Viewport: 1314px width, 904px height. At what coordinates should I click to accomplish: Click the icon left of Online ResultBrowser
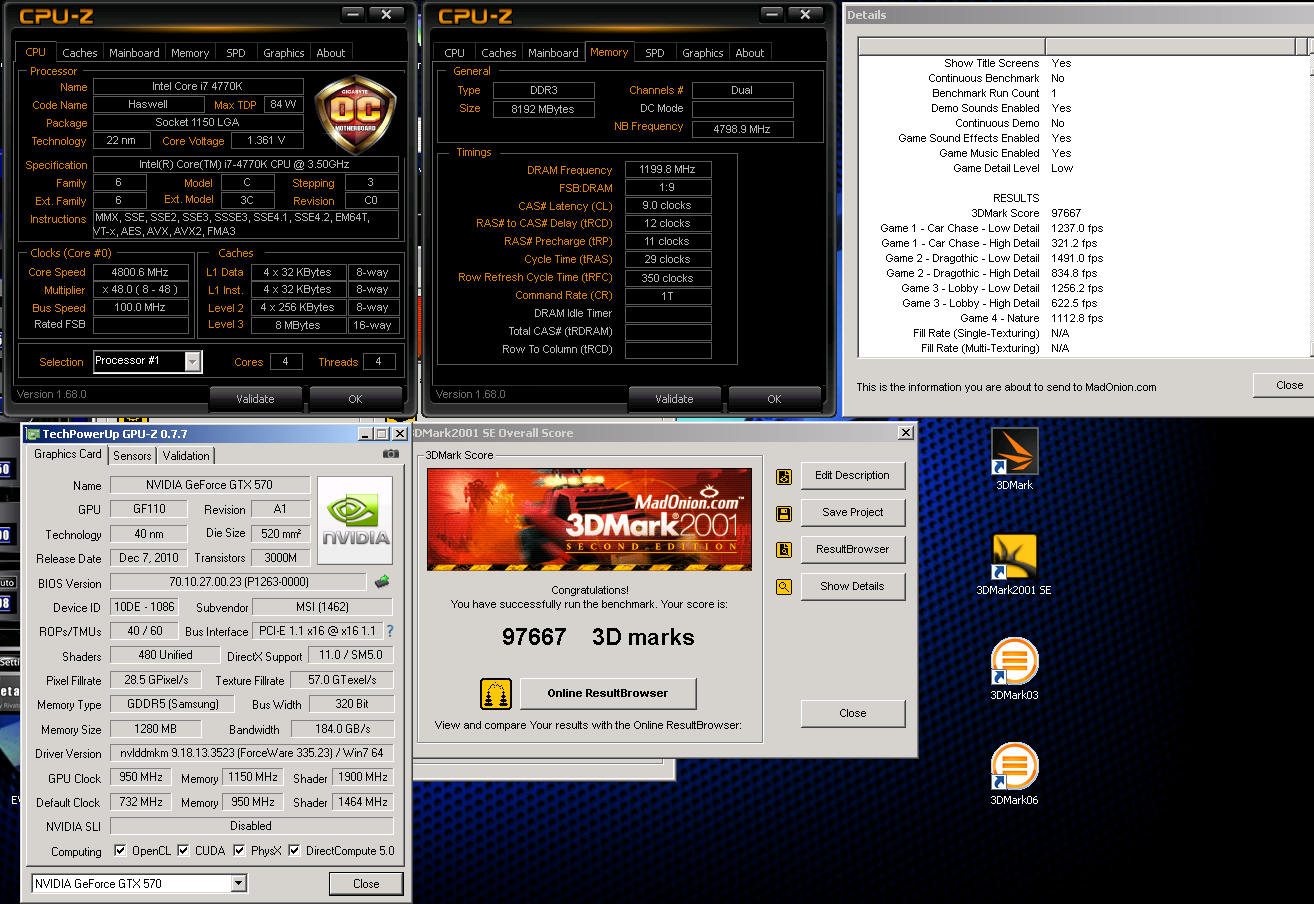click(496, 693)
